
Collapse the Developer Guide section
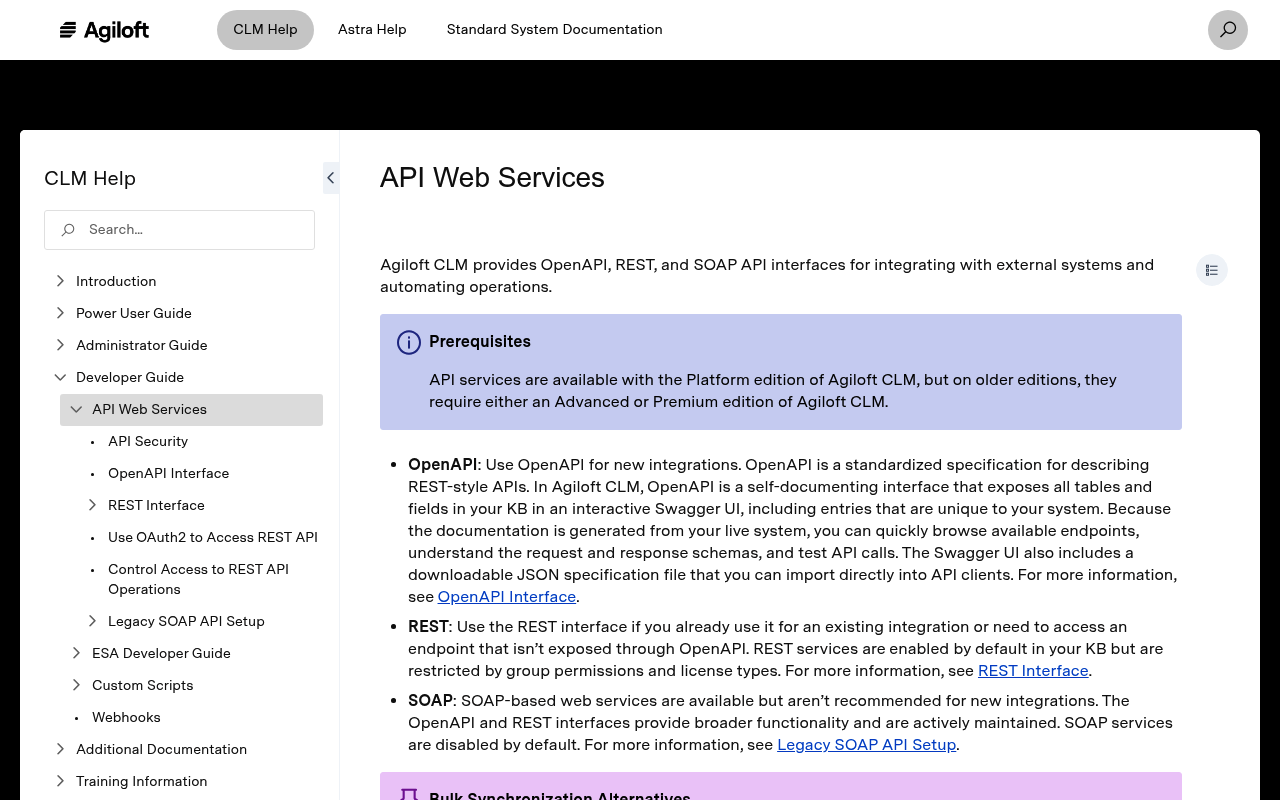[60, 377]
